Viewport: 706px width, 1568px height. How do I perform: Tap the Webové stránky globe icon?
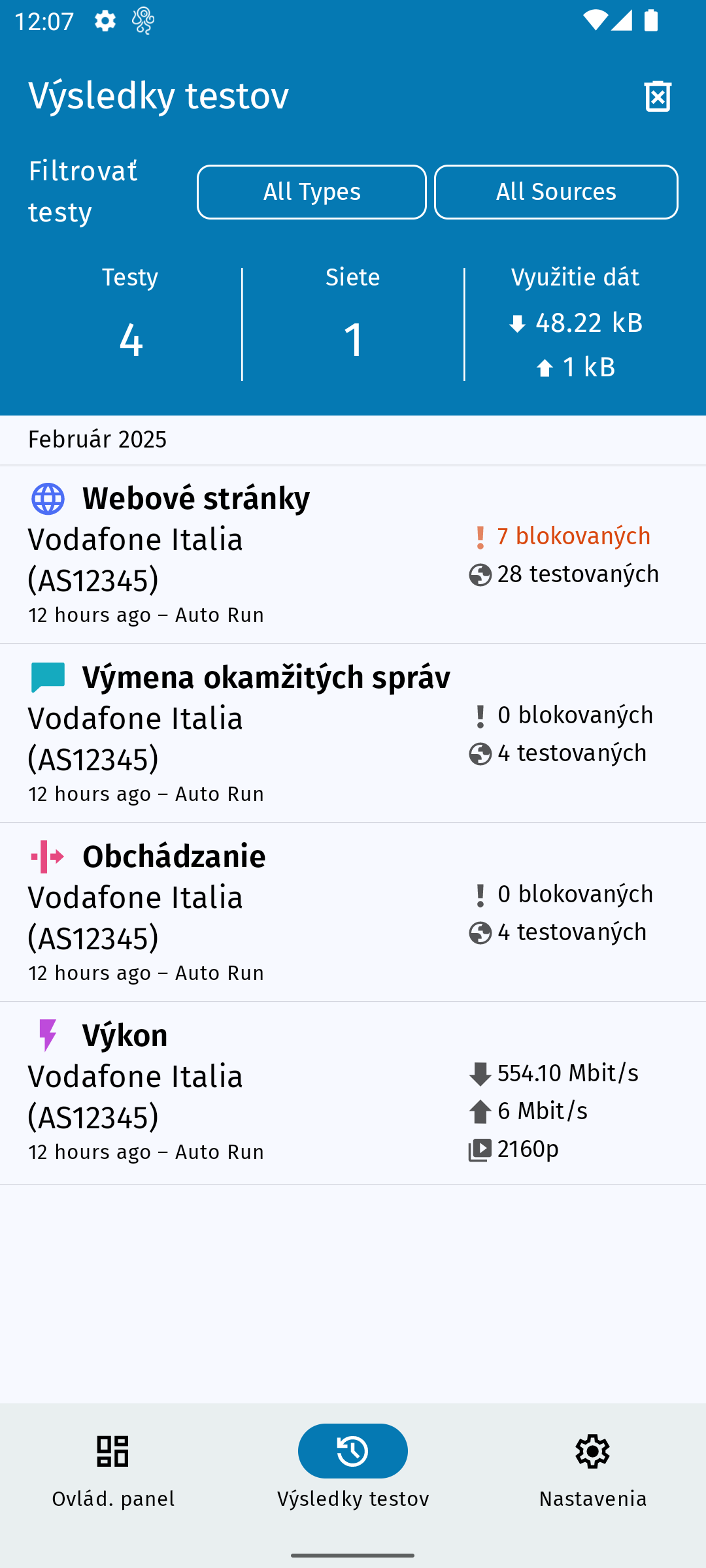(x=48, y=499)
